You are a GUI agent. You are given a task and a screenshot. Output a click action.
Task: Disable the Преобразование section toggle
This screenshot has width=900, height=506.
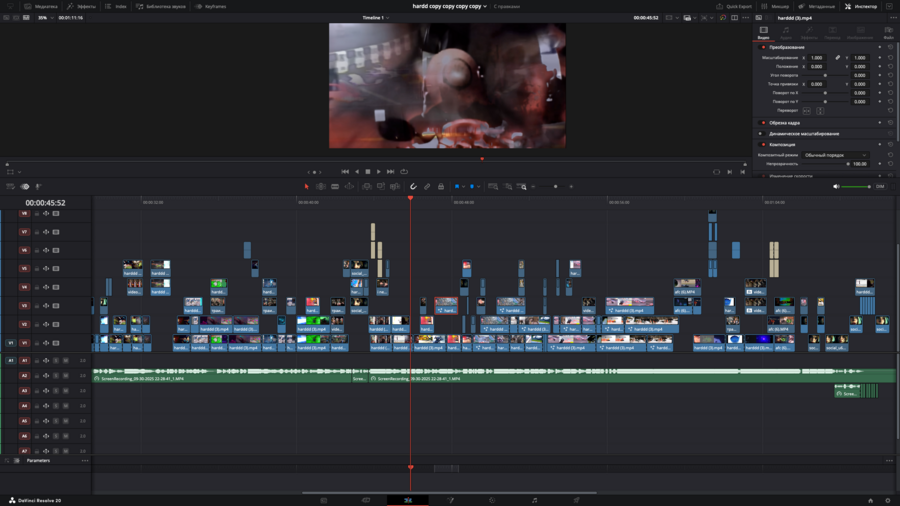[763, 47]
